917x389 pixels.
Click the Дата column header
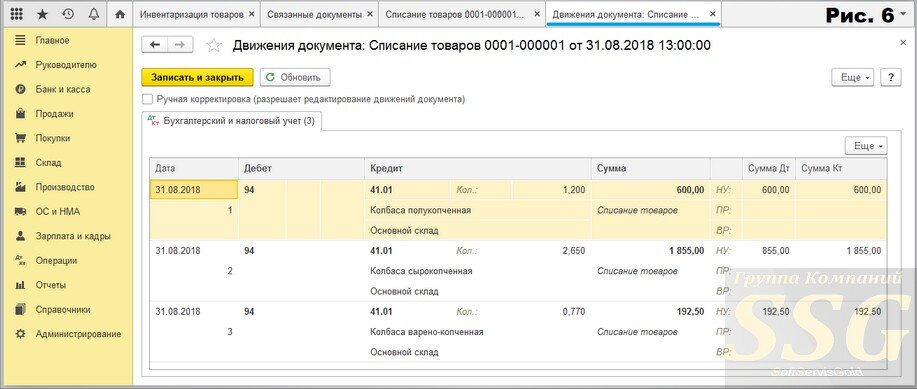194,168
